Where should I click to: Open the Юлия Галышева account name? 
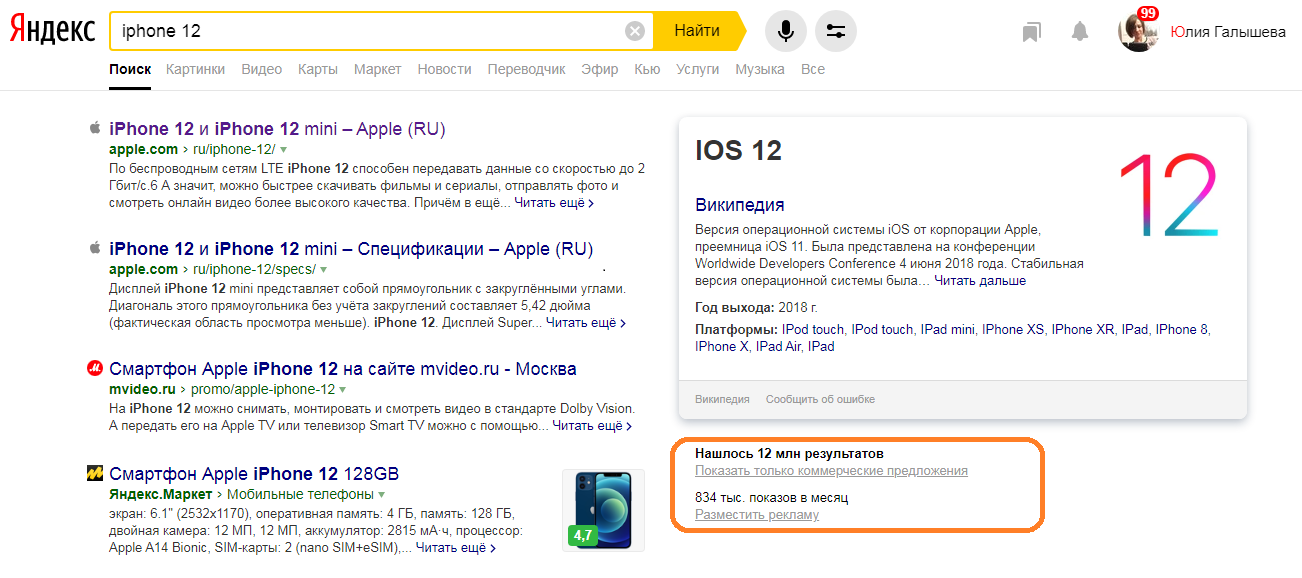[1228, 32]
